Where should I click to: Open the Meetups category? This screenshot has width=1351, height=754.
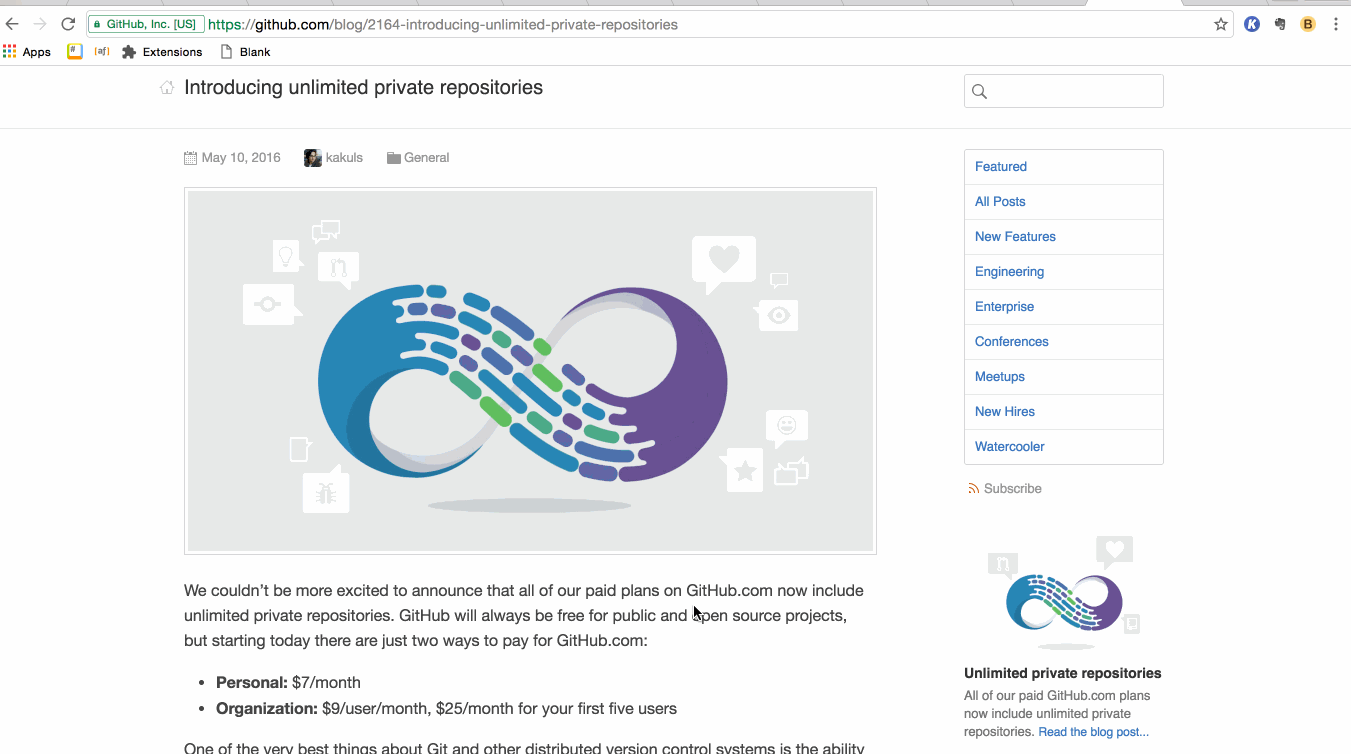tap(1064, 377)
